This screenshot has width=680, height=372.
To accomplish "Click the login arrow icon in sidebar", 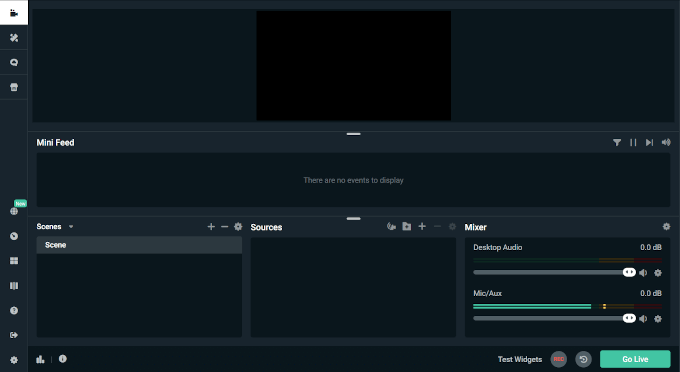I will tap(14, 335).
